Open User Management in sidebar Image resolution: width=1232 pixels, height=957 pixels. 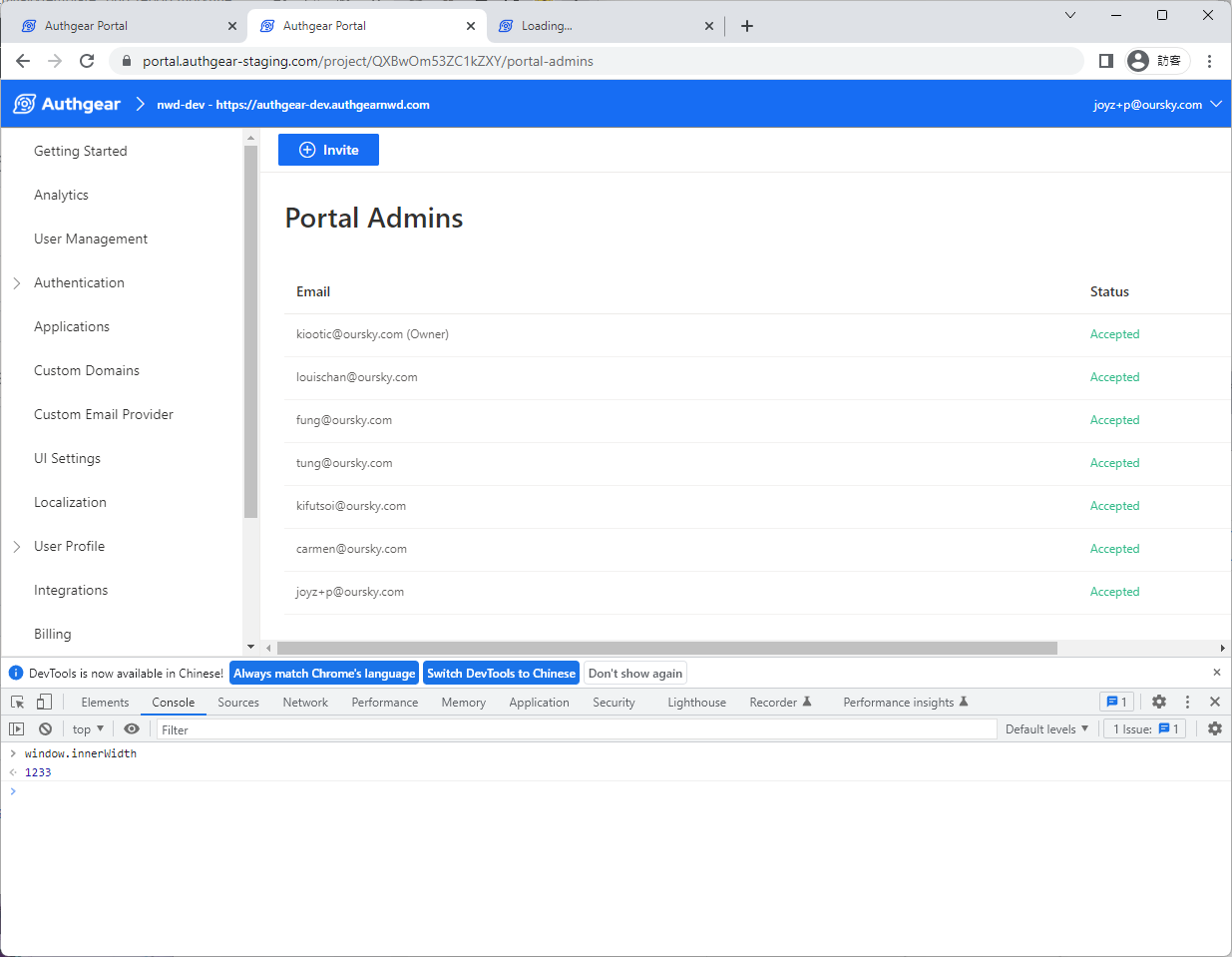tap(91, 239)
